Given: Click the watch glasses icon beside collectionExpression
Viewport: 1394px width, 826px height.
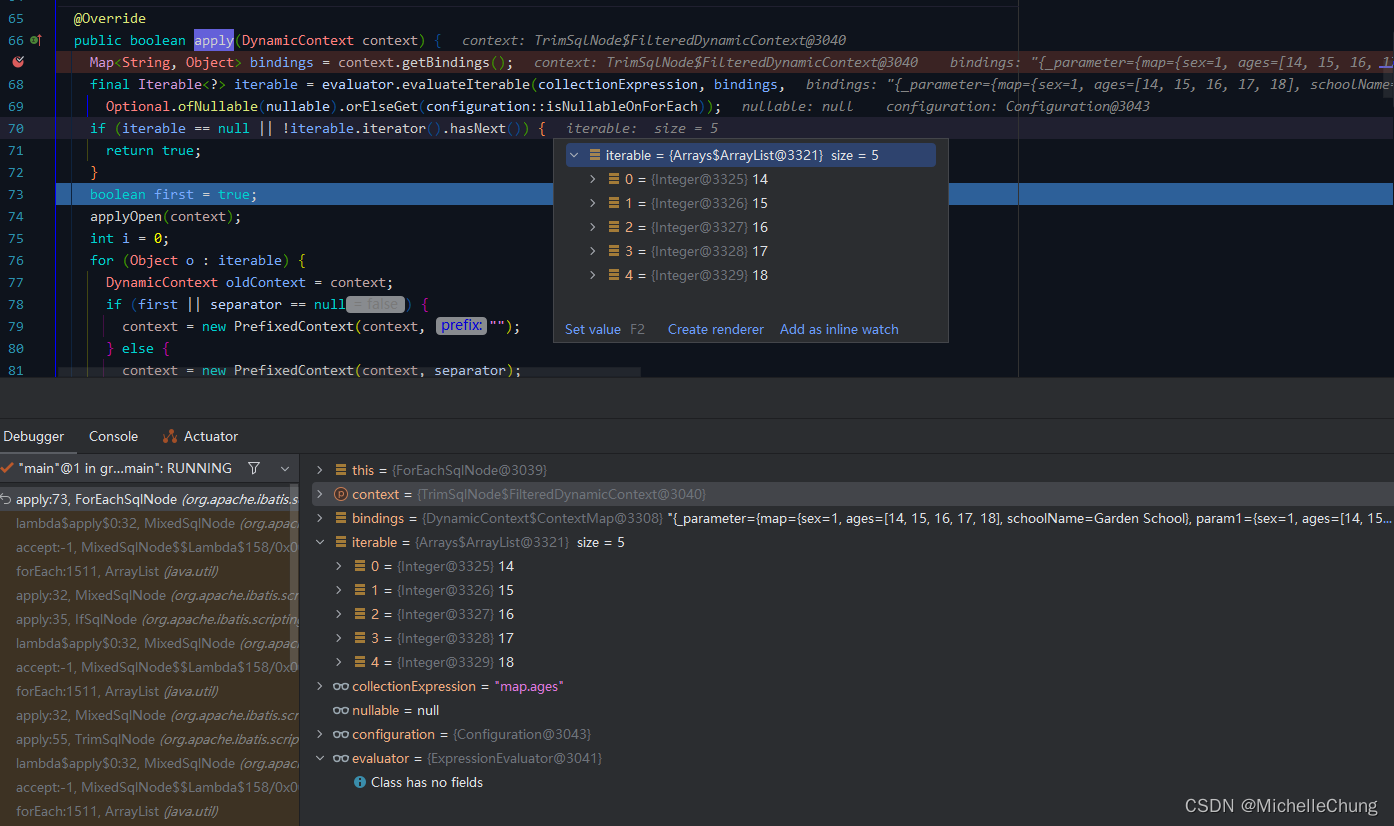Looking at the screenshot, I should [339, 686].
